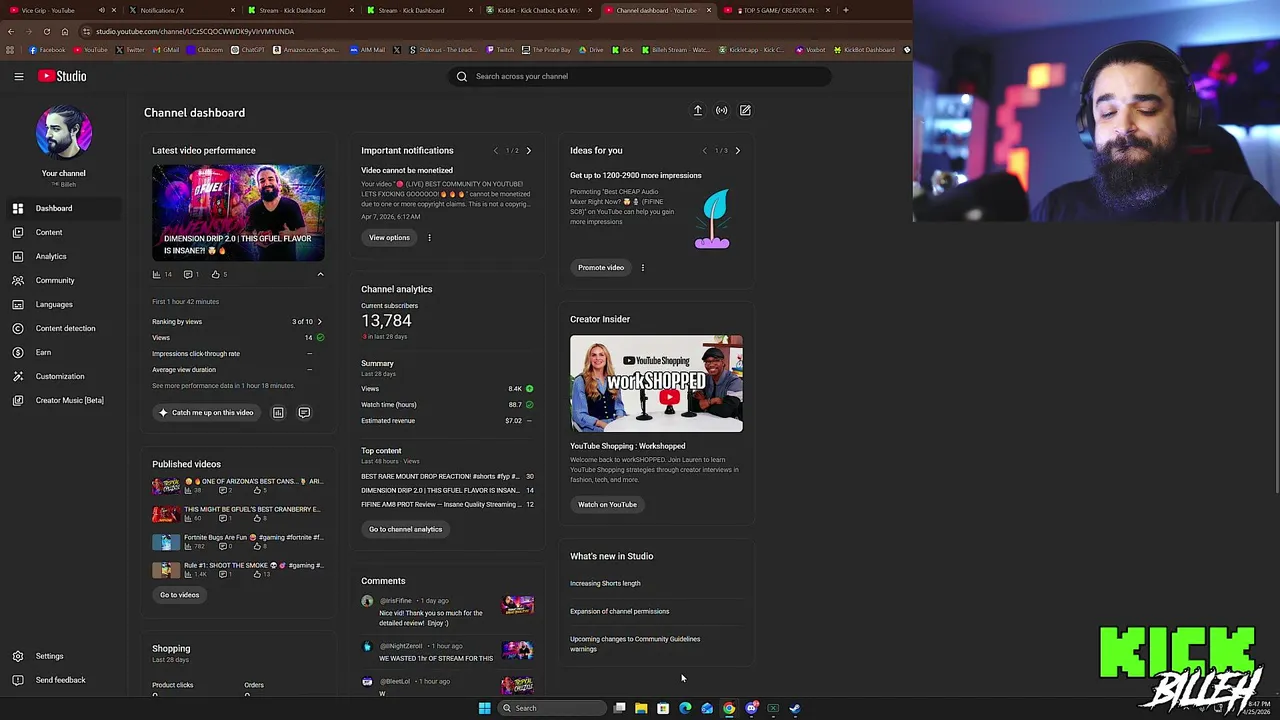
Task: Open the comment from @IINightZeroII
Action: tap(447, 652)
